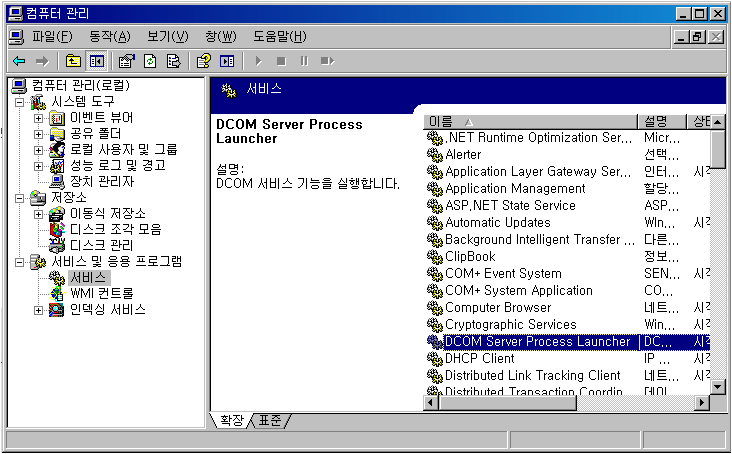Expand the 로컬 사용자 및 그룹 node
The height and width of the screenshot is (454, 732).
coord(39,150)
